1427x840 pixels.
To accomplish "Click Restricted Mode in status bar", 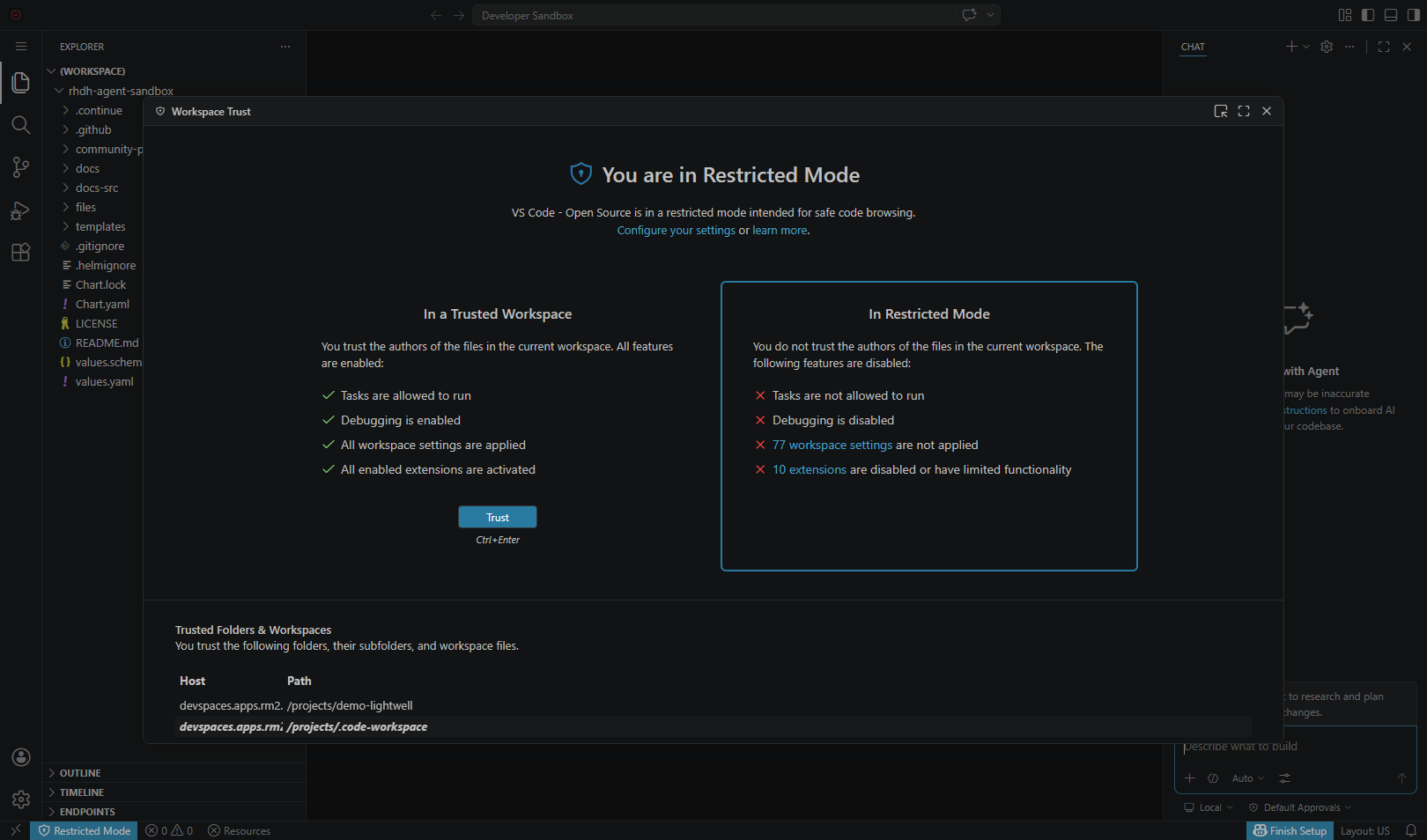I will click(x=84, y=830).
